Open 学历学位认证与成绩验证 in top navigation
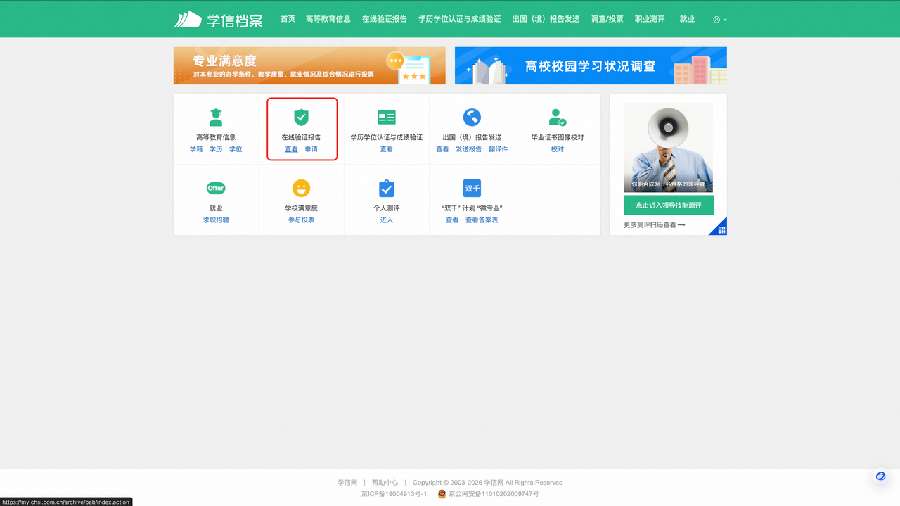Image resolution: width=900 pixels, height=506 pixels. (x=459, y=19)
